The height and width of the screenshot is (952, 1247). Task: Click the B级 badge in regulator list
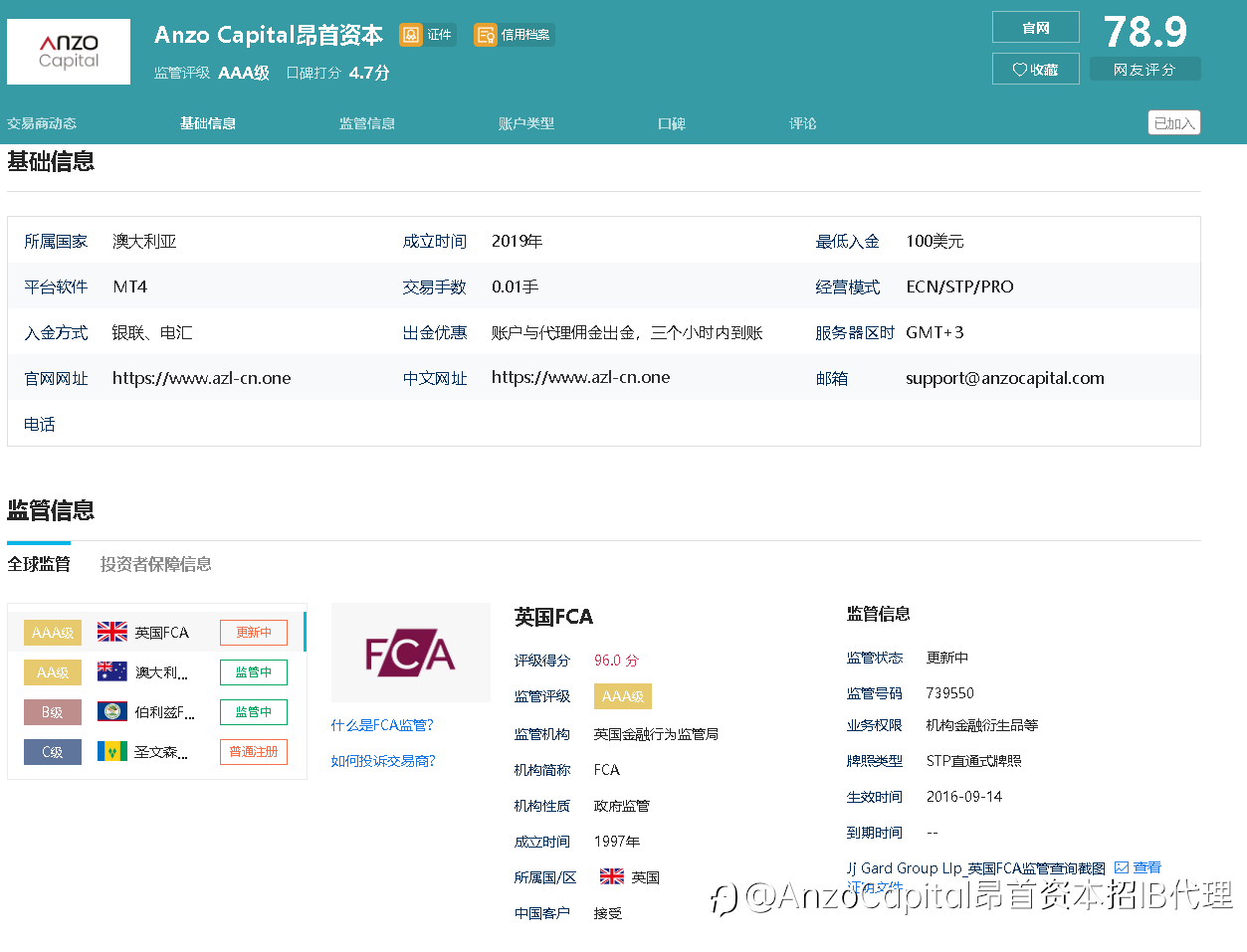[x=53, y=712]
